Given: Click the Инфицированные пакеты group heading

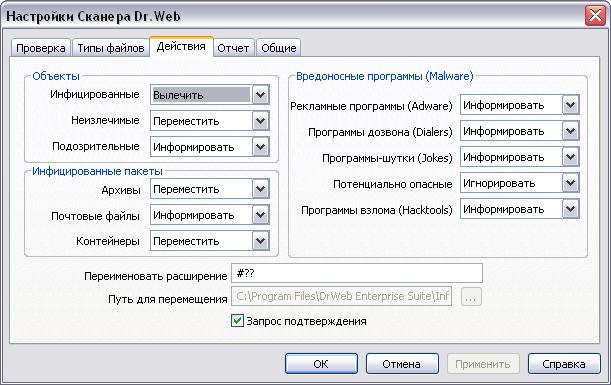Looking at the screenshot, I should click(97, 171).
